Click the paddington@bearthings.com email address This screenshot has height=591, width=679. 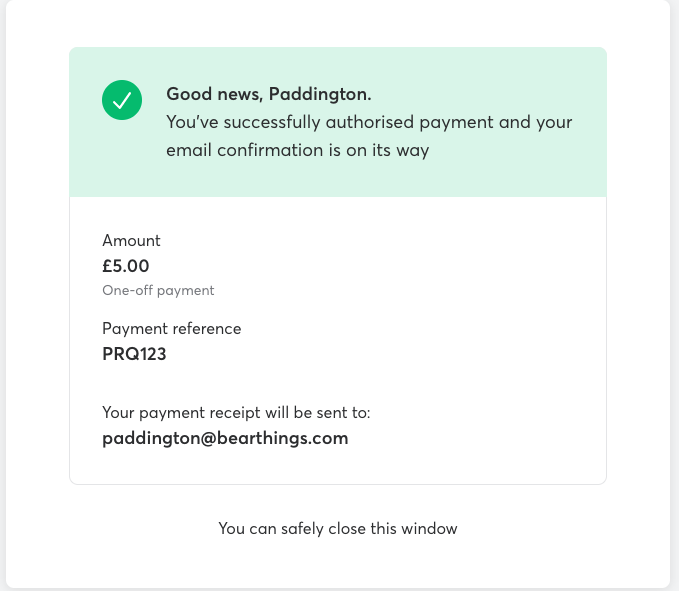[225, 438]
